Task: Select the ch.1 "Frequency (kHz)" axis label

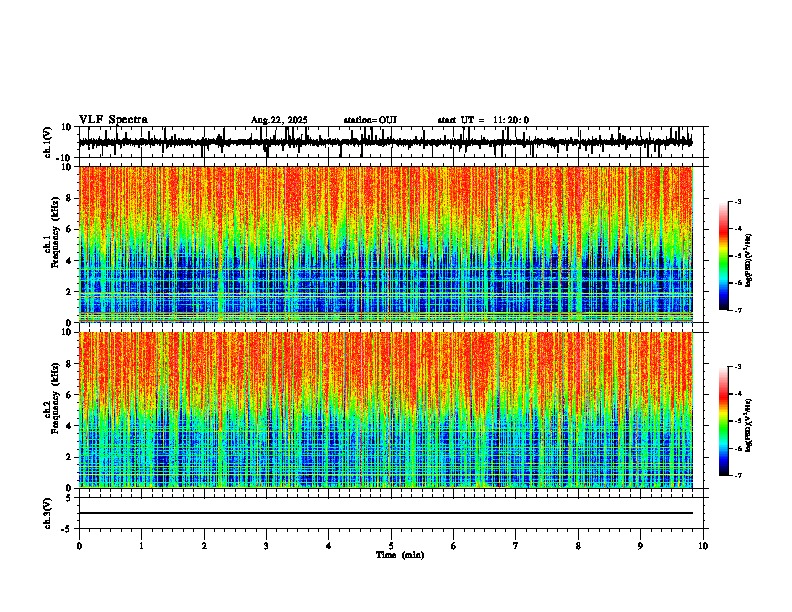Action: 55,234
